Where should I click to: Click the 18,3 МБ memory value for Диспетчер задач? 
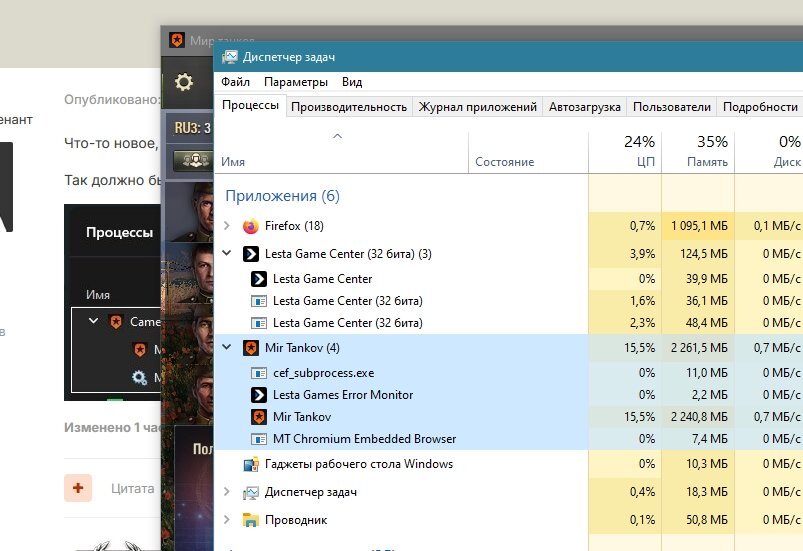707,492
